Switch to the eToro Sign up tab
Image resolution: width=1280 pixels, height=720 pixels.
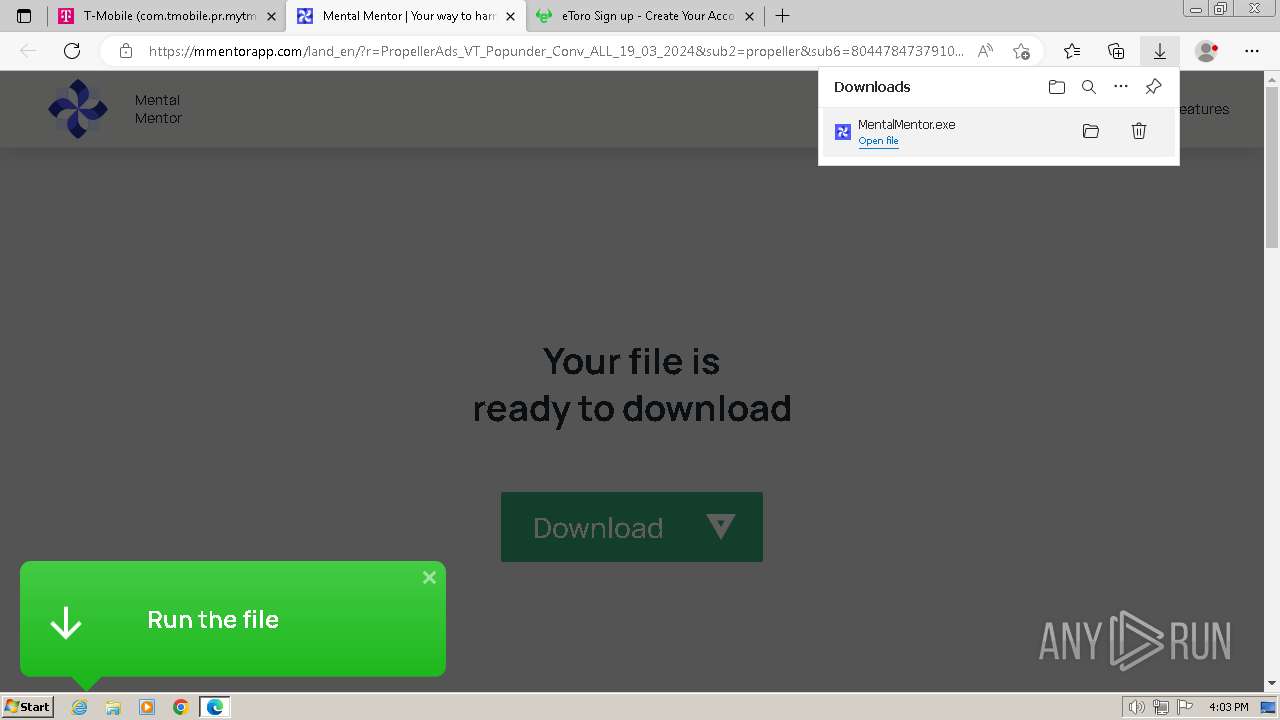coord(645,16)
